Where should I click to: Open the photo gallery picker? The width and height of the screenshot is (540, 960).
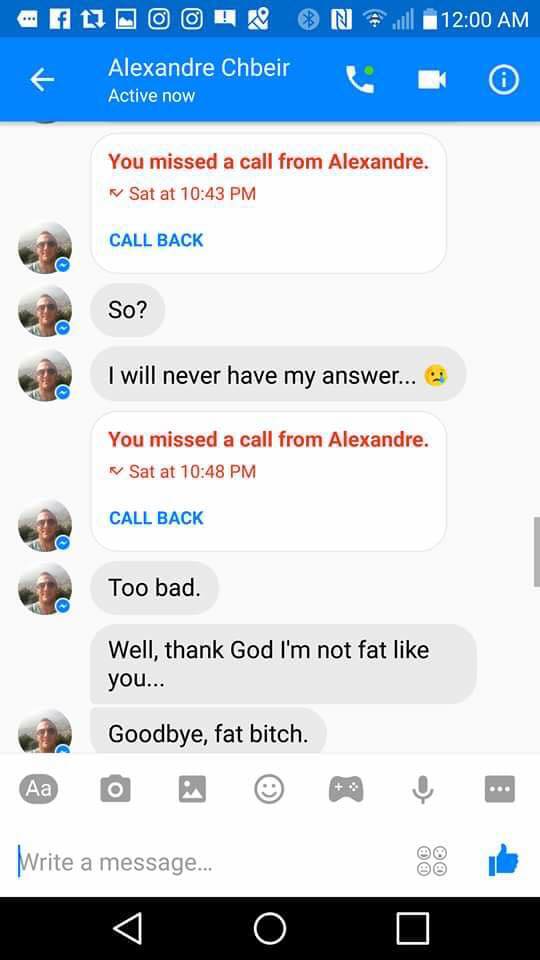[x=192, y=789]
